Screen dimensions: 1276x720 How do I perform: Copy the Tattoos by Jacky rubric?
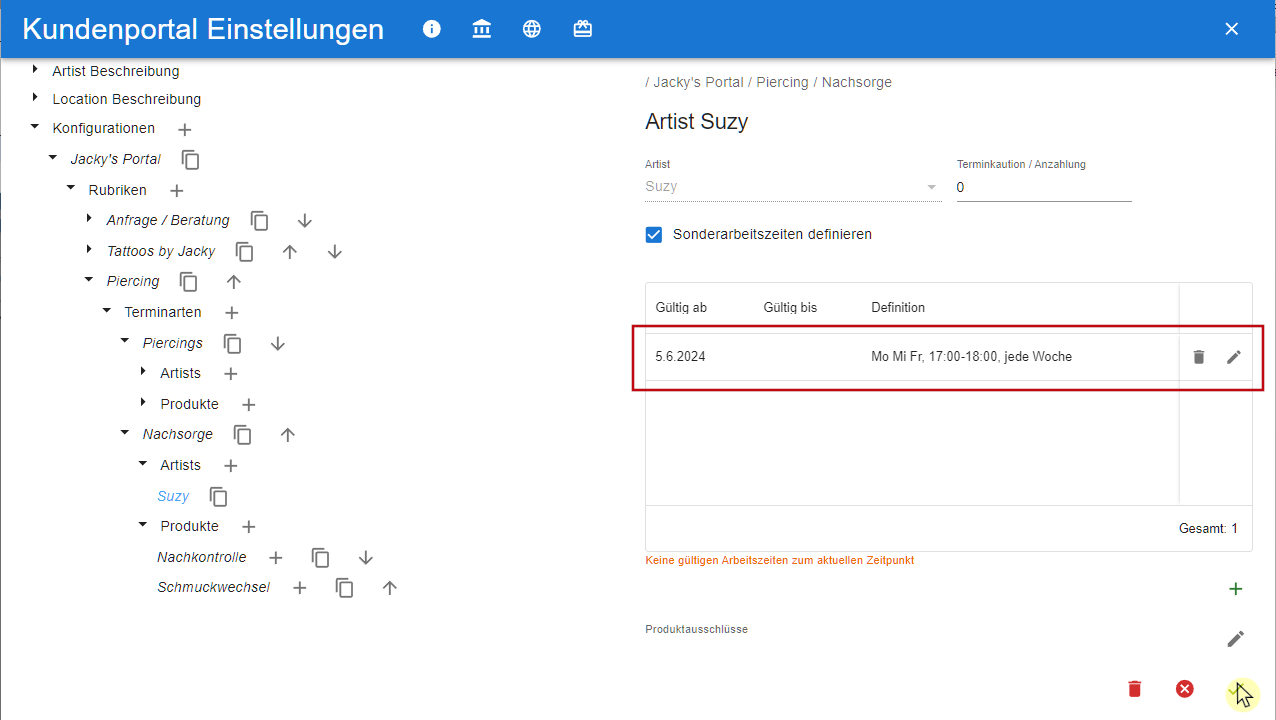click(245, 252)
